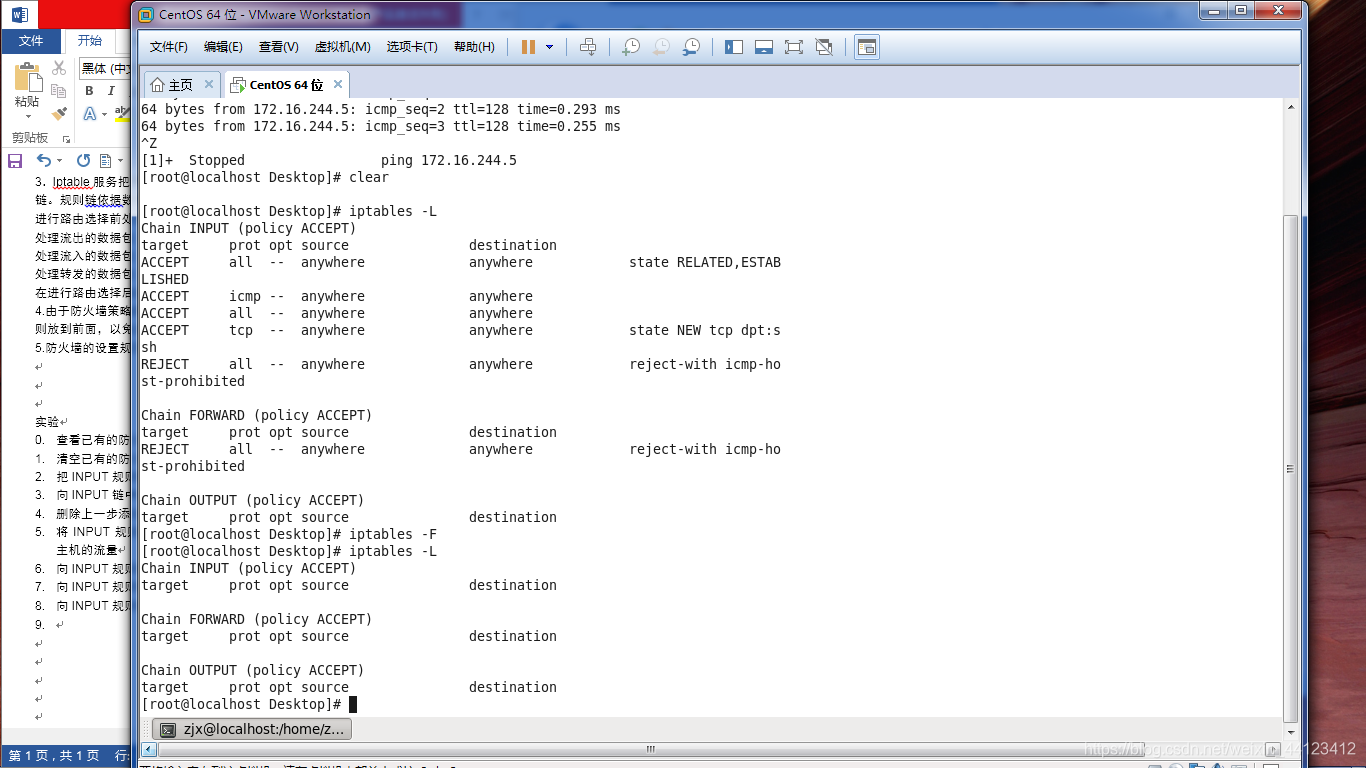Screen dimensions: 1366x768
Task: Click the Word copy icon
Action: pyautogui.click(x=59, y=90)
